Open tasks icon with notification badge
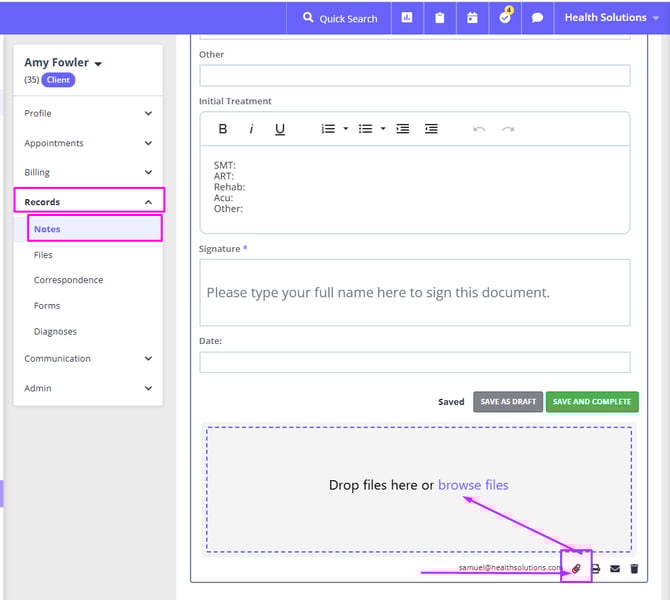 [505, 18]
